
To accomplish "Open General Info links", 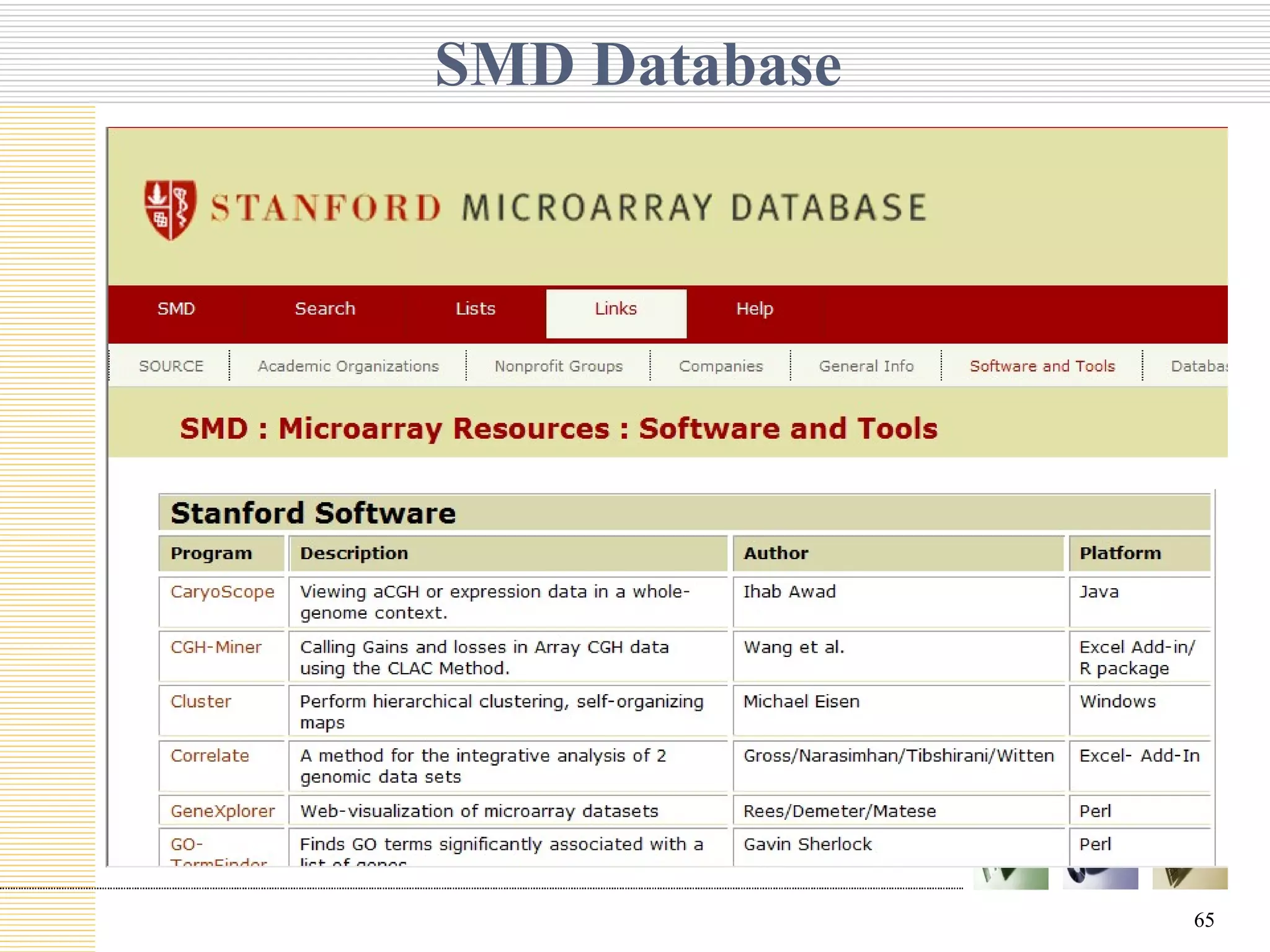I will tap(866, 366).
